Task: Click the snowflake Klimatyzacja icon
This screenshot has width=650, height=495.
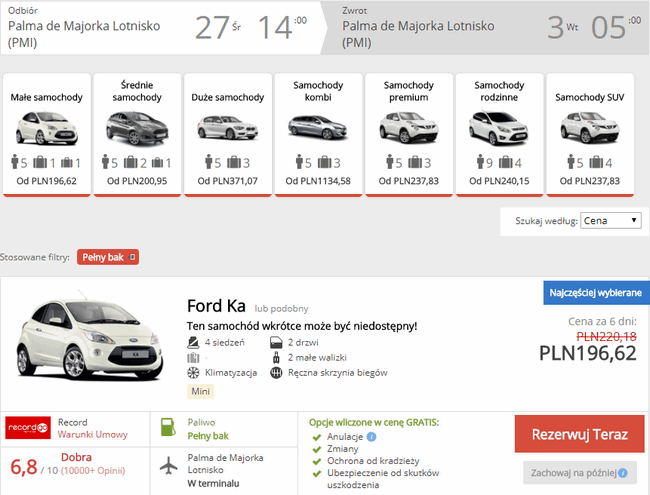Action: pyautogui.click(x=193, y=373)
